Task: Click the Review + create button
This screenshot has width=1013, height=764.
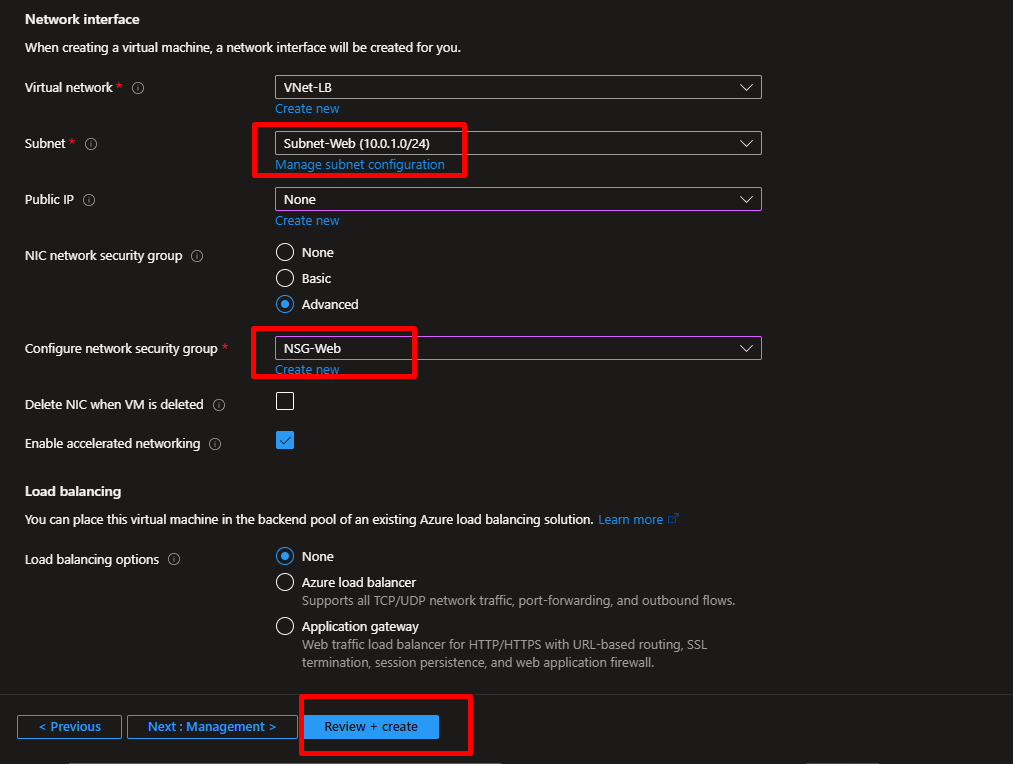Action: (371, 727)
